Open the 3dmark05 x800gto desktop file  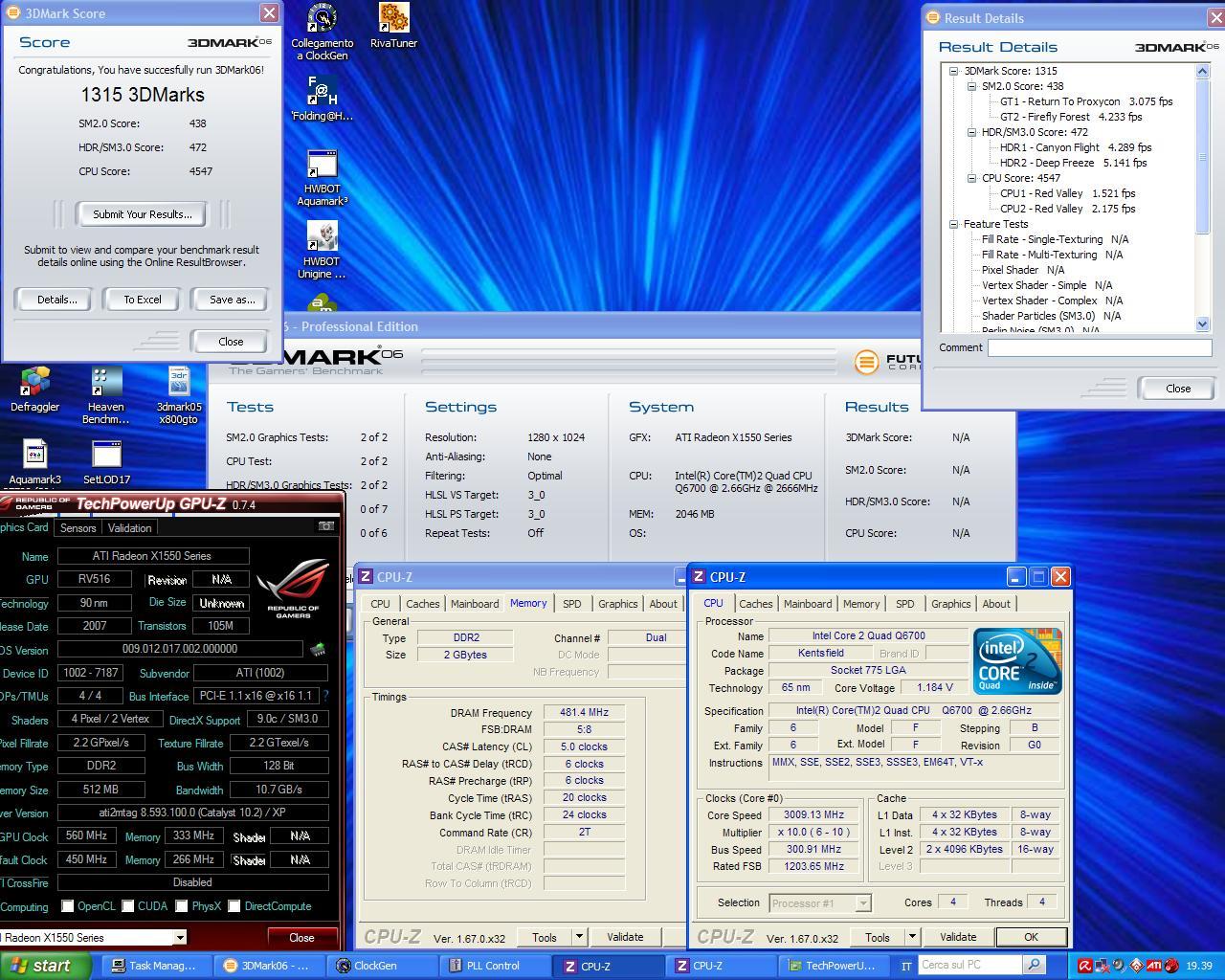click(x=178, y=396)
